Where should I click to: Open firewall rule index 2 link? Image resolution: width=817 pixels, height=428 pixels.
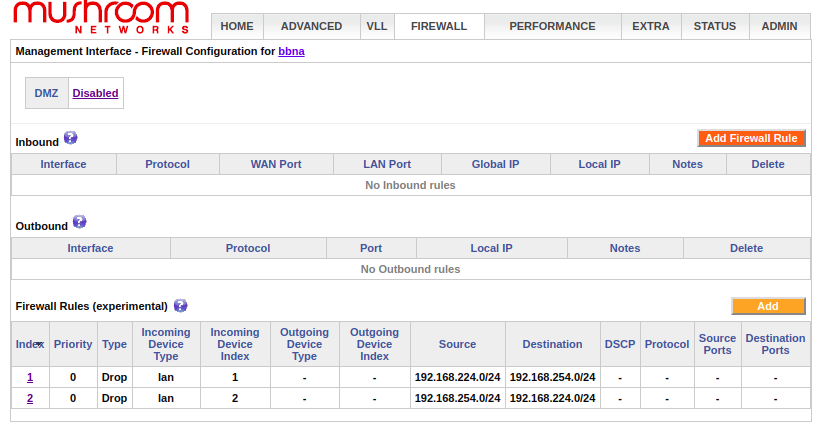tap(30, 398)
